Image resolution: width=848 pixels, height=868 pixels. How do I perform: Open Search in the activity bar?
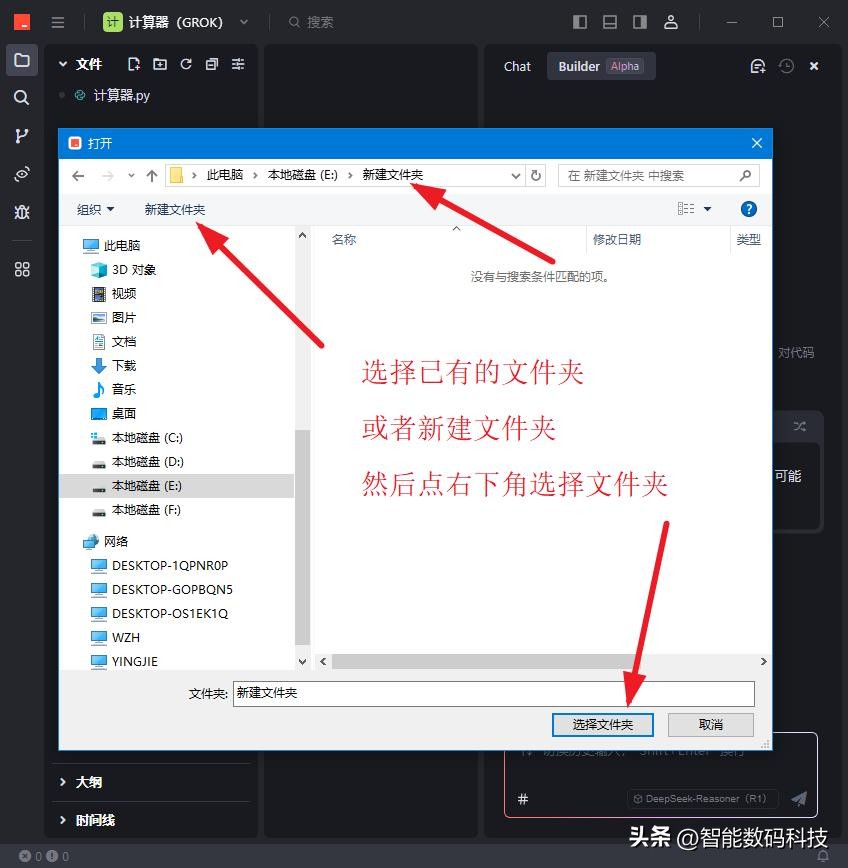point(22,97)
